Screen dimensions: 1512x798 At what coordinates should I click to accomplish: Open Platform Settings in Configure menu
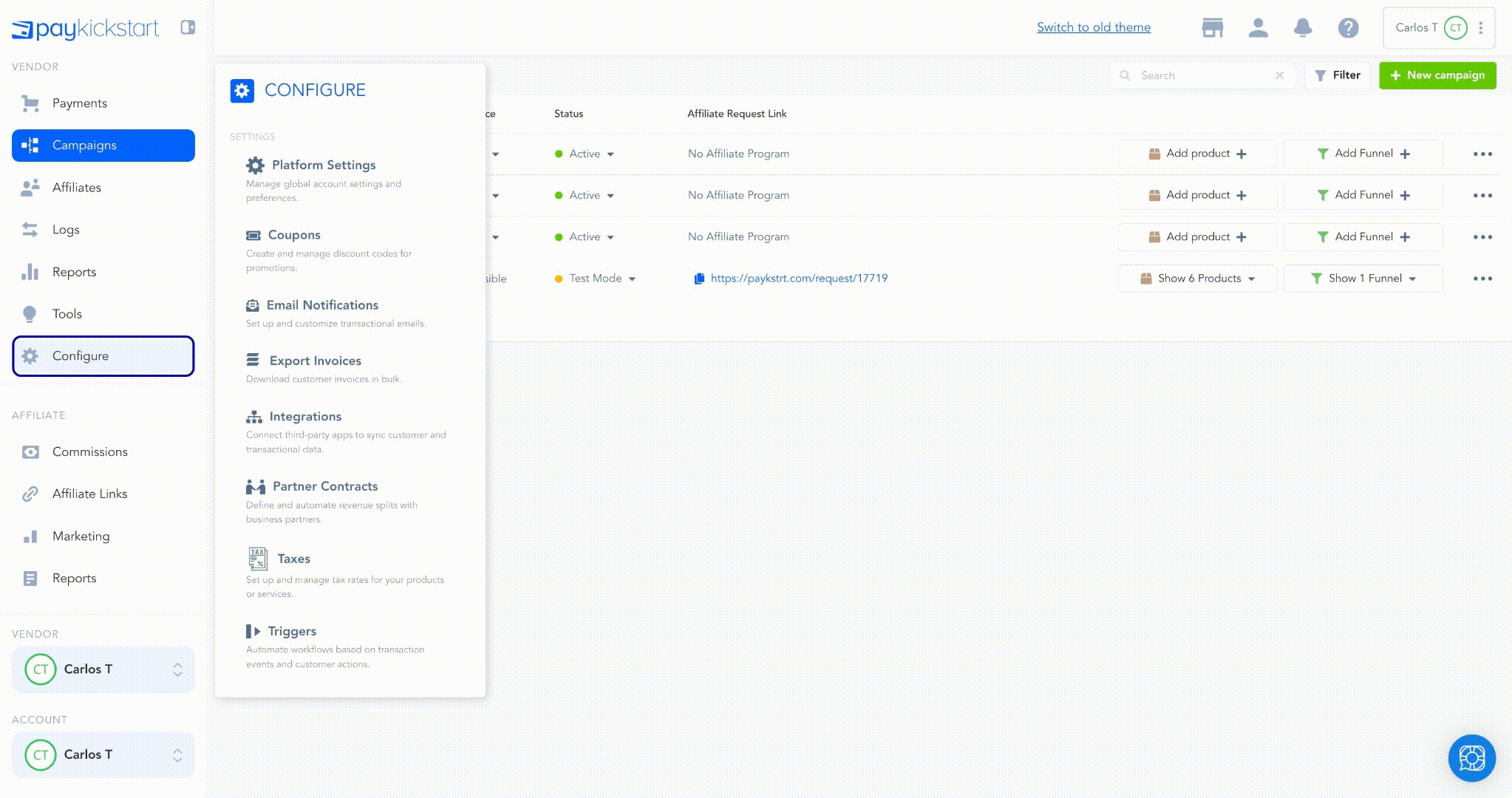[323, 165]
